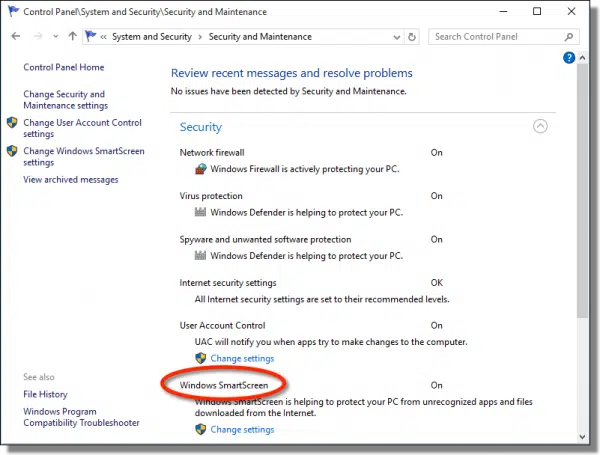Click shield icon next to UAC Change settings

point(201,358)
